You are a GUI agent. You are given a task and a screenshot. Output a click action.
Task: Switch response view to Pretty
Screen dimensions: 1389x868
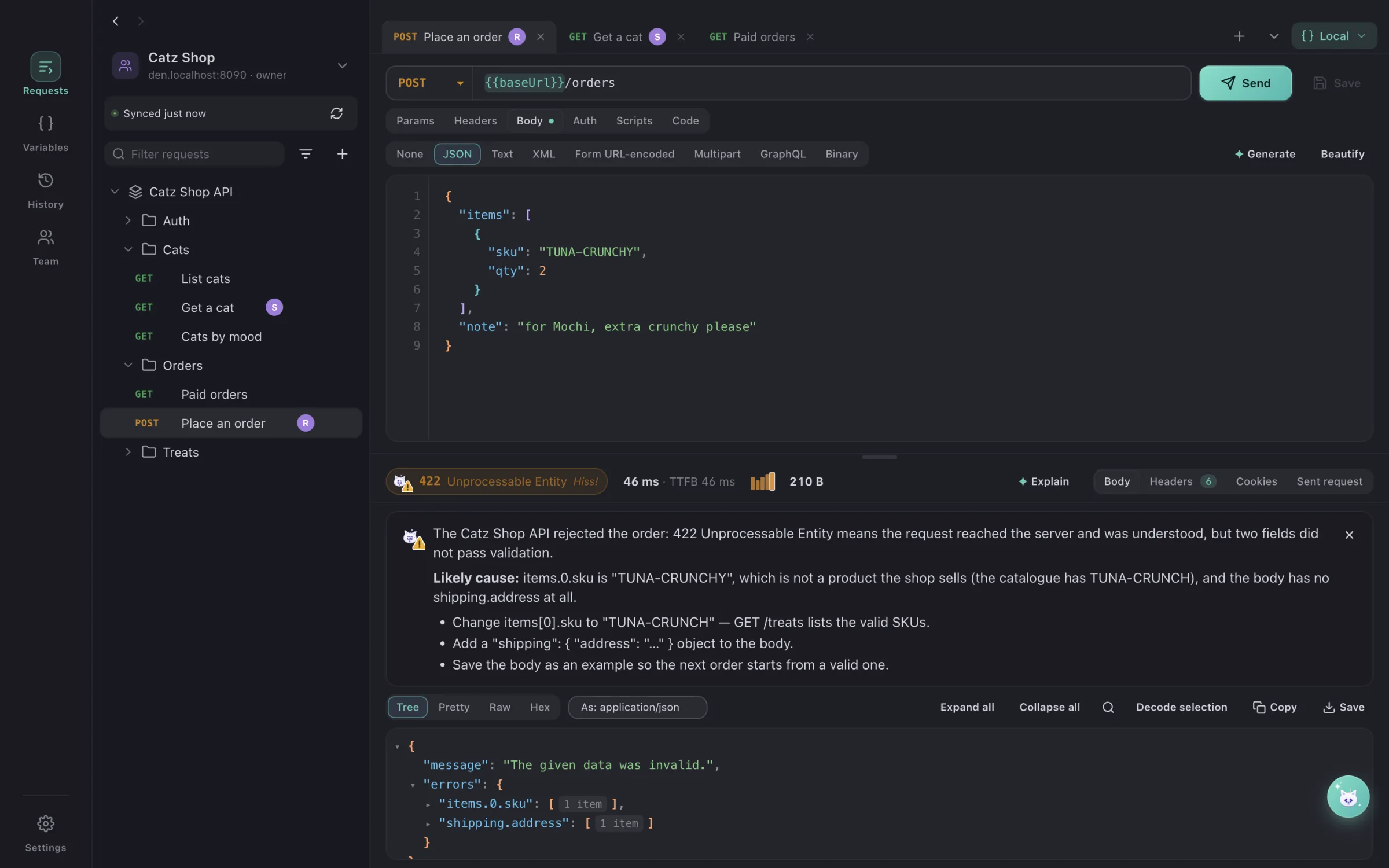(454, 707)
